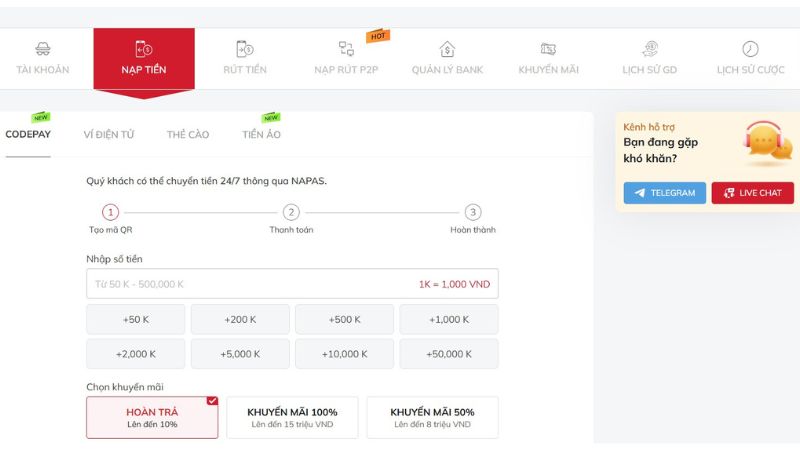Click the Tài Khoản account icon

pos(43,49)
